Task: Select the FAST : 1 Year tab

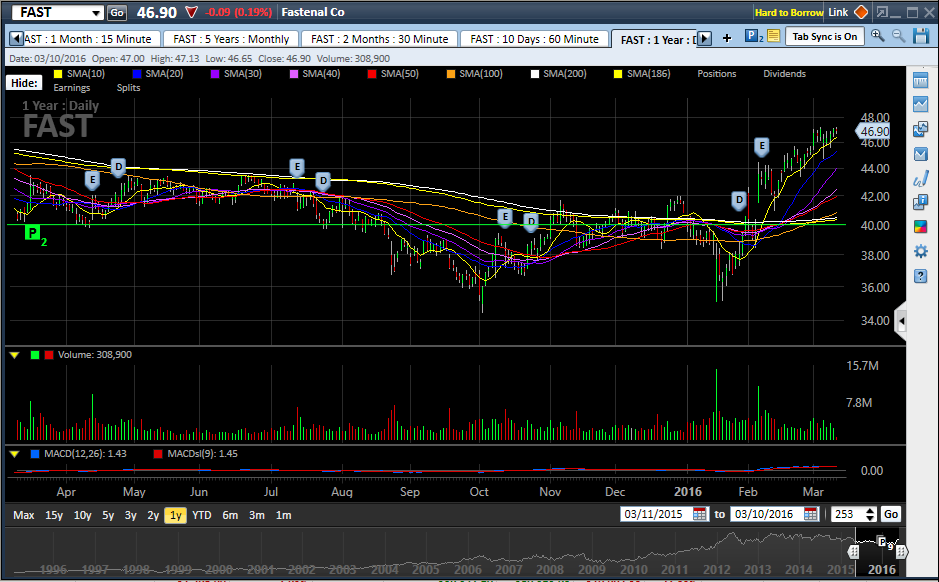Action: coord(654,40)
